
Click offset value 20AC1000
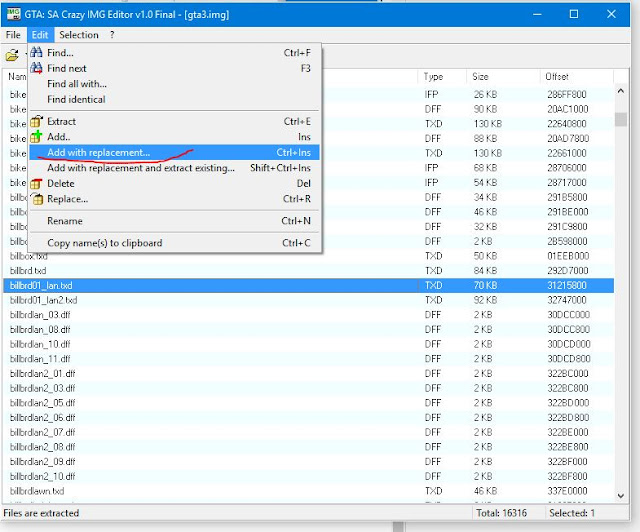(567, 109)
